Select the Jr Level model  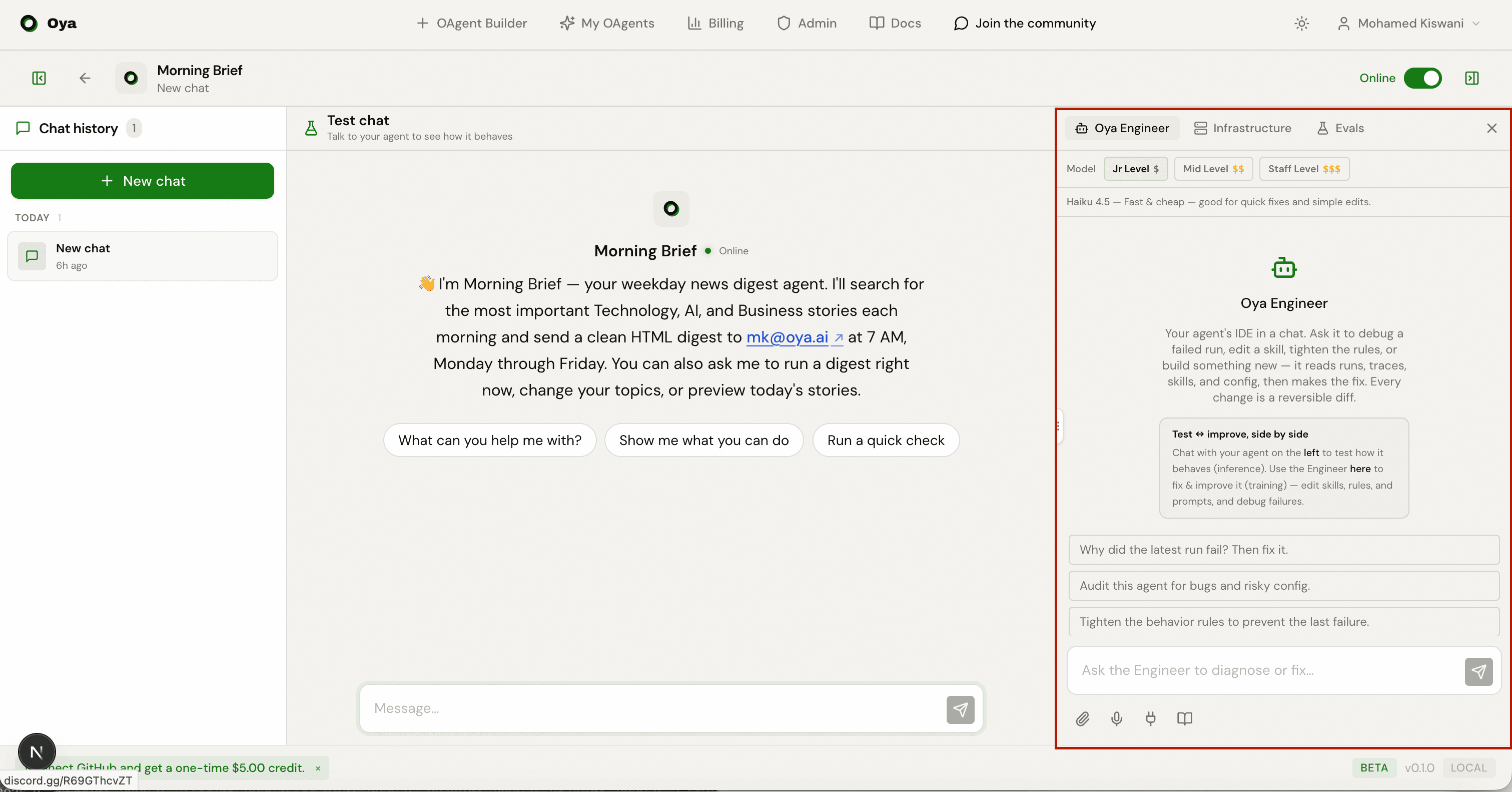click(1135, 169)
